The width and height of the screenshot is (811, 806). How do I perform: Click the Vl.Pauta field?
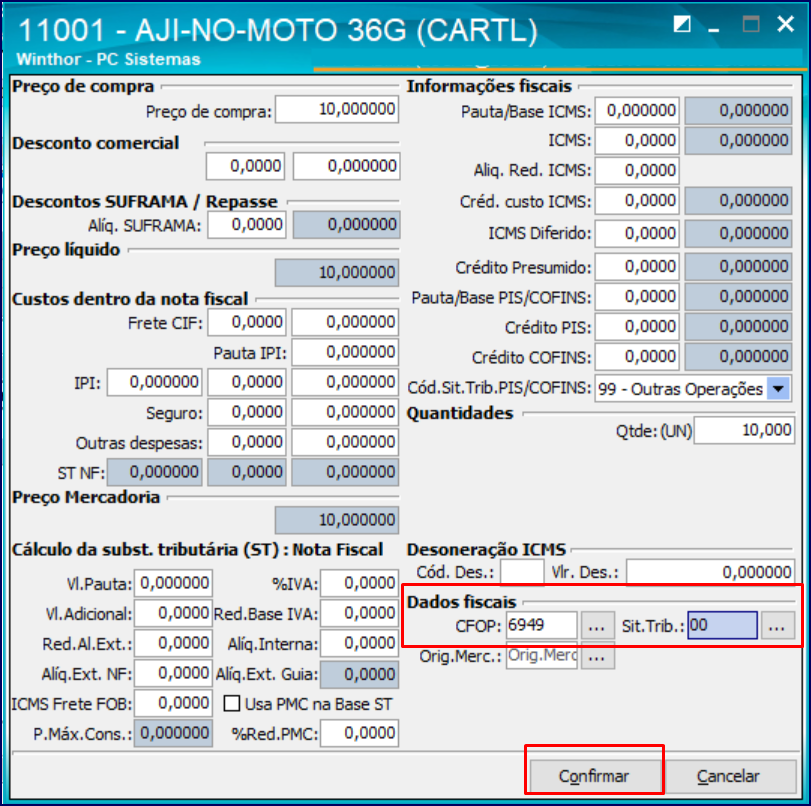[x=173, y=584]
